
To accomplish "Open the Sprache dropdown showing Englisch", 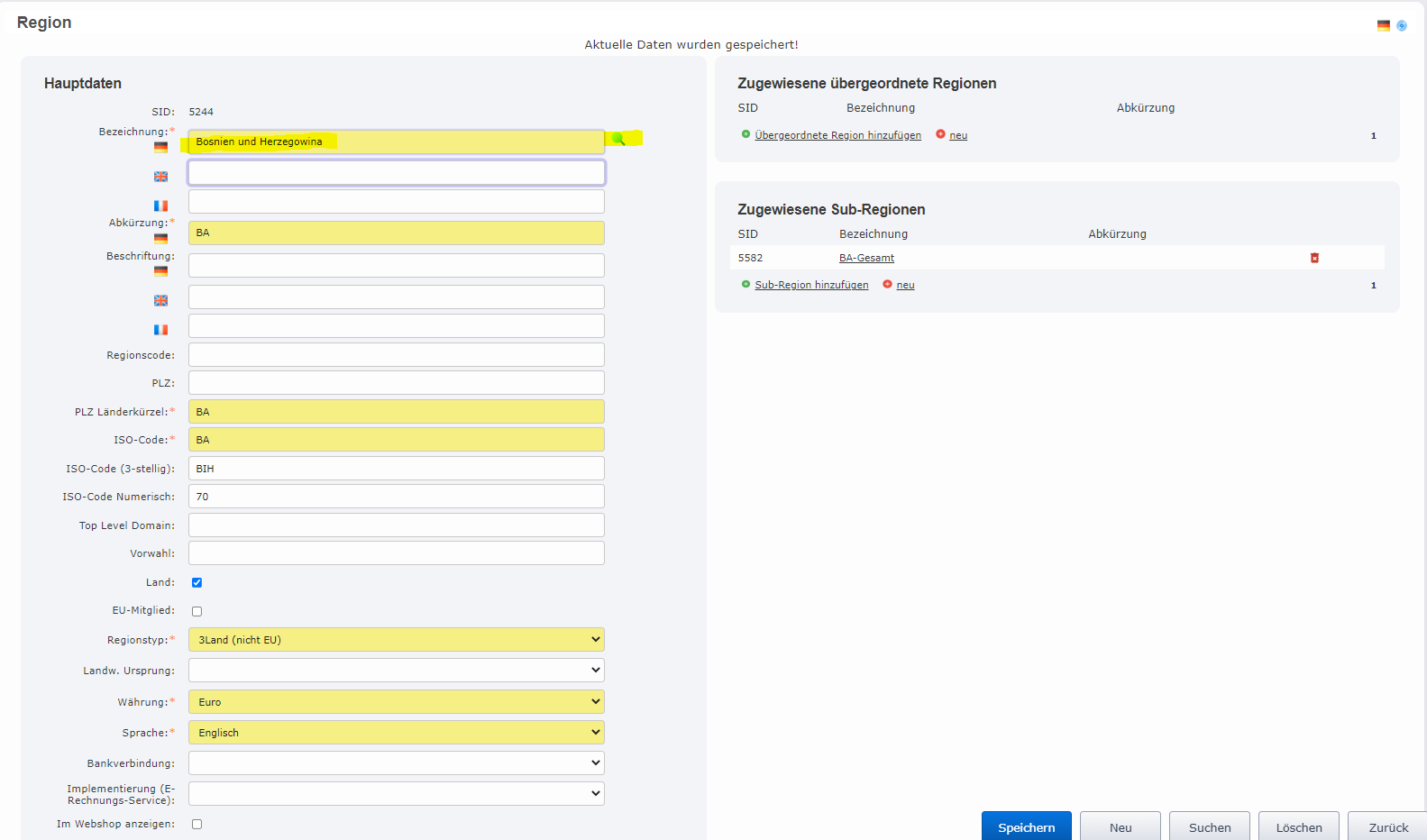I will [x=396, y=733].
